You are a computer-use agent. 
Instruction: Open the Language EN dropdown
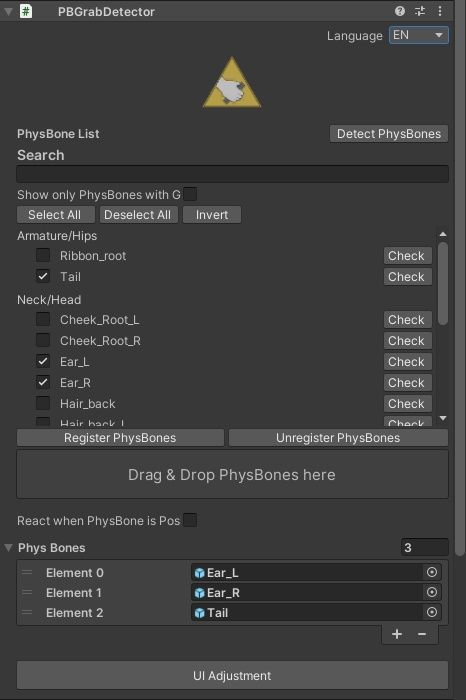418,35
